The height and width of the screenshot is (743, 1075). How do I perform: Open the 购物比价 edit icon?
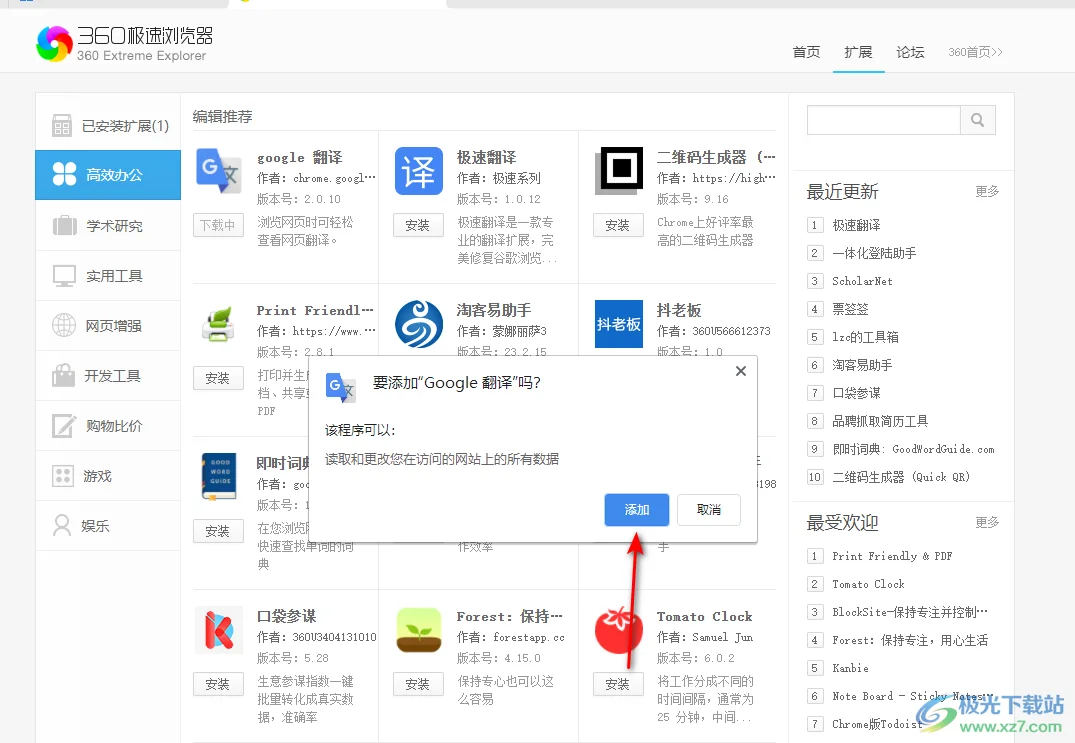pos(64,426)
